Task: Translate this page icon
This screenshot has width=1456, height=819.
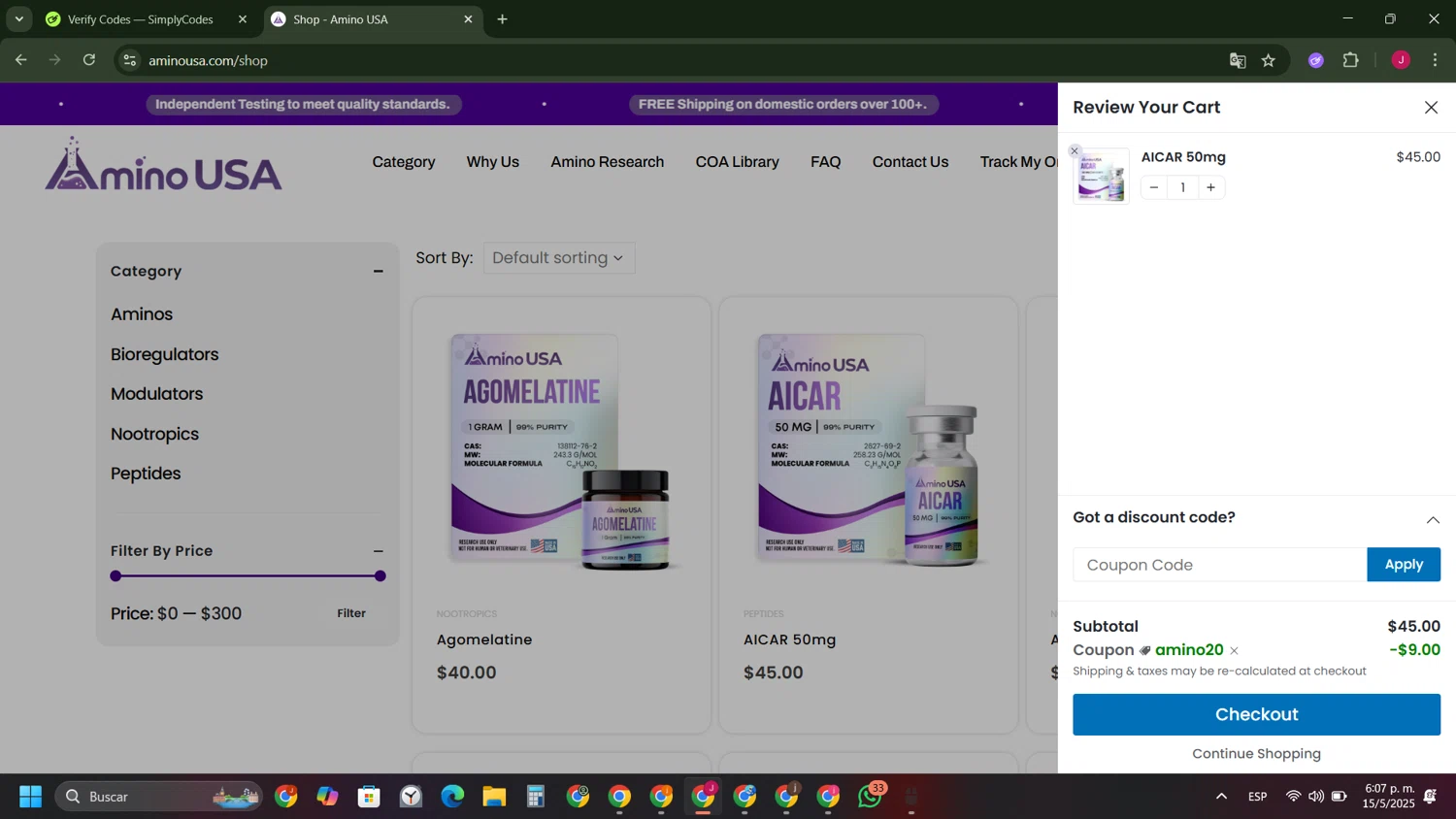Action: [1238, 60]
